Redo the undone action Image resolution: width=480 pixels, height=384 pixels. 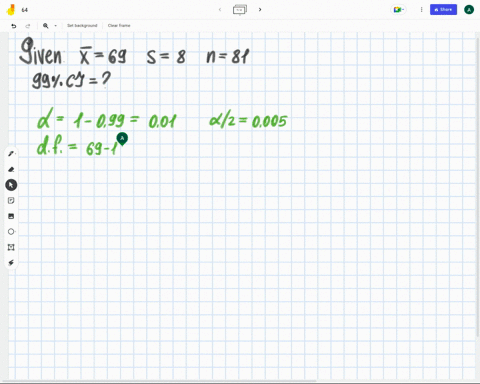coord(28,26)
